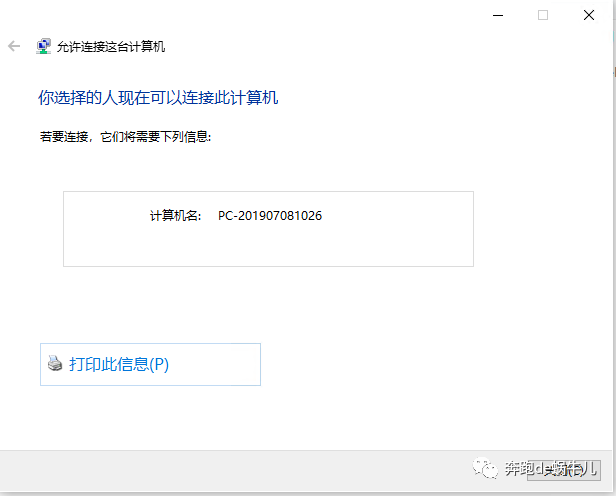Viewport: 616px width, 496px height.
Task: Maximize the wizard window
Action: [543, 15]
